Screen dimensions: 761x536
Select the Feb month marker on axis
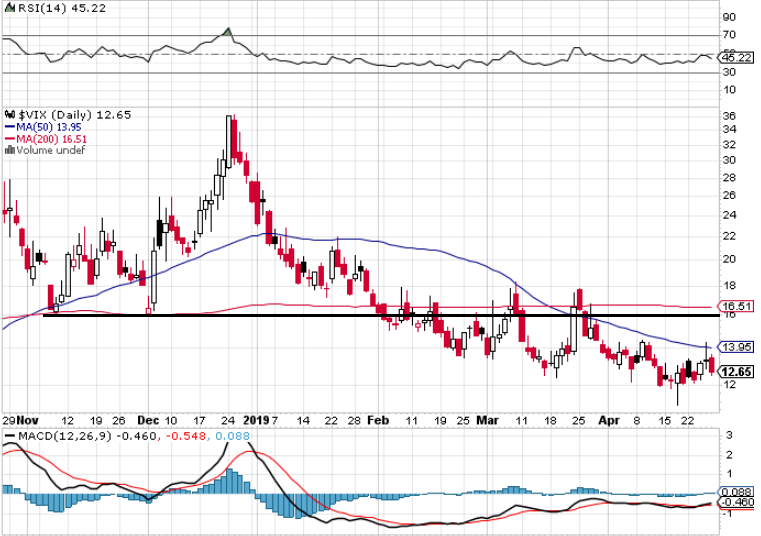pyautogui.click(x=379, y=421)
